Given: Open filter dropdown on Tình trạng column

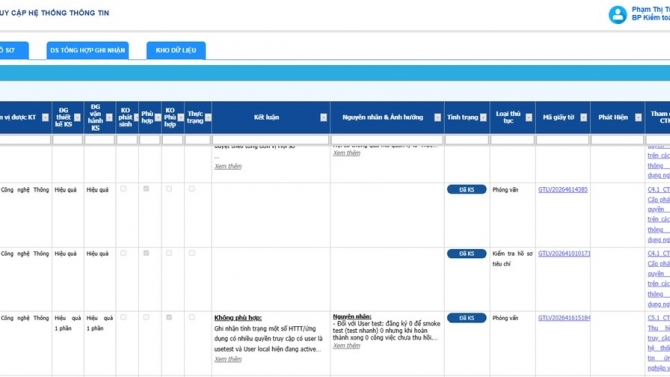Looking at the screenshot, I should coord(483,118).
